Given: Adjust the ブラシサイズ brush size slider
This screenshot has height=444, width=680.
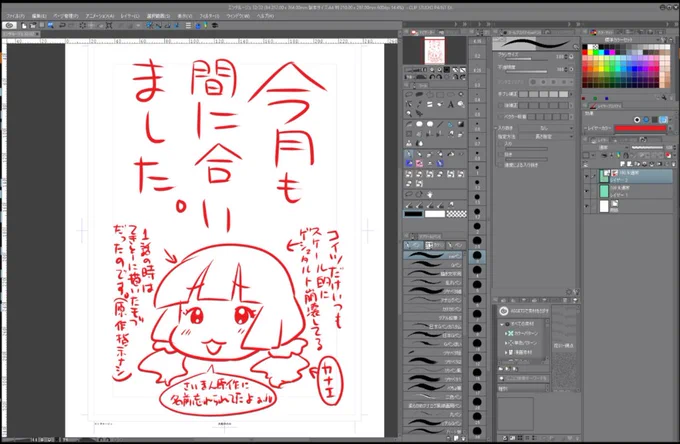Looking at the screenshot, I should tap(527, 57).
